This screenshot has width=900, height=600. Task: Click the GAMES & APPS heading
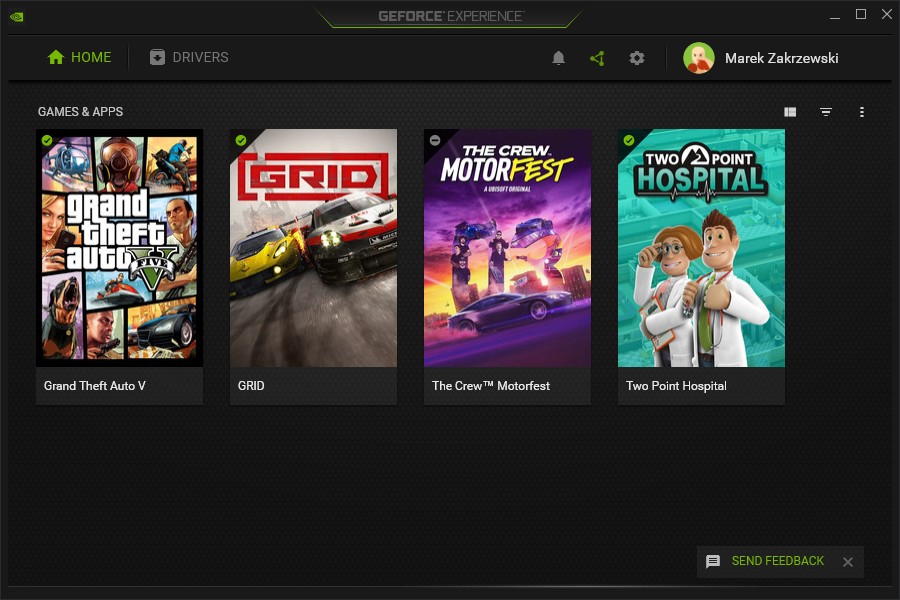tap(80, 112)
